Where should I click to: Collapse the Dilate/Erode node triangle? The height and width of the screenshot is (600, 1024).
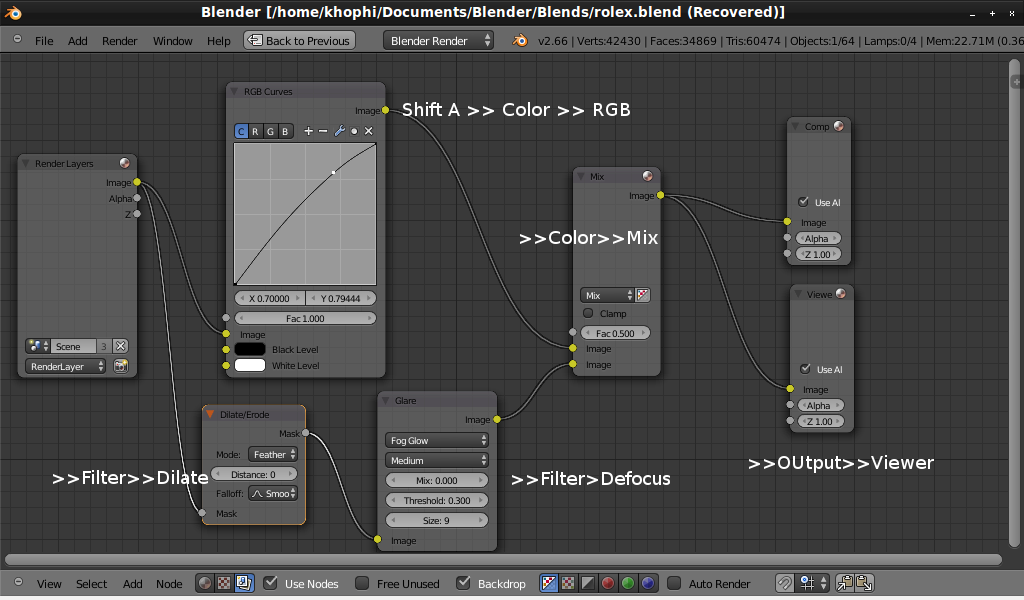[210, 414]
